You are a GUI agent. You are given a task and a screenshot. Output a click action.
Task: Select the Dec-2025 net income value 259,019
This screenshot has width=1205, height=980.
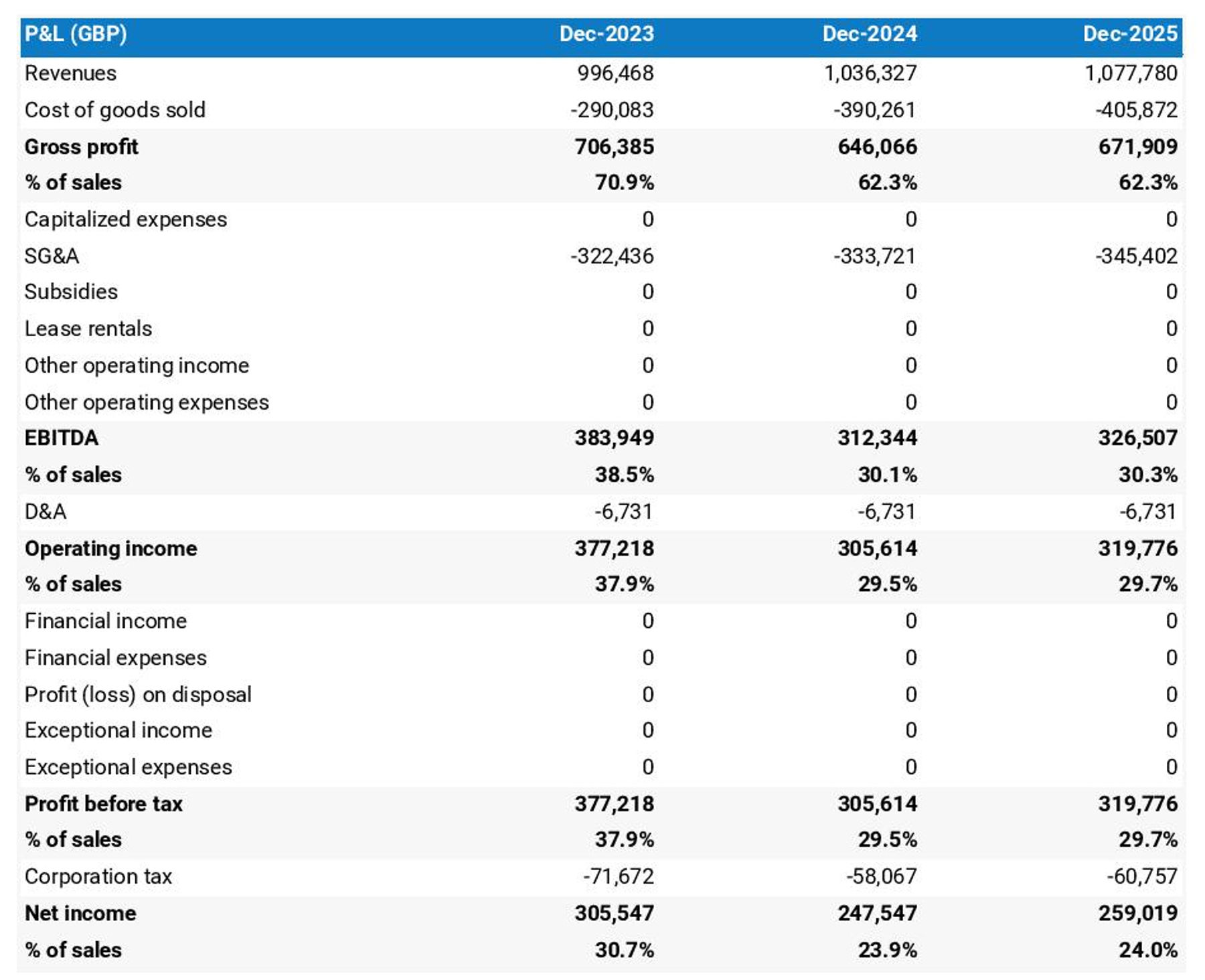coord(1137,913)
